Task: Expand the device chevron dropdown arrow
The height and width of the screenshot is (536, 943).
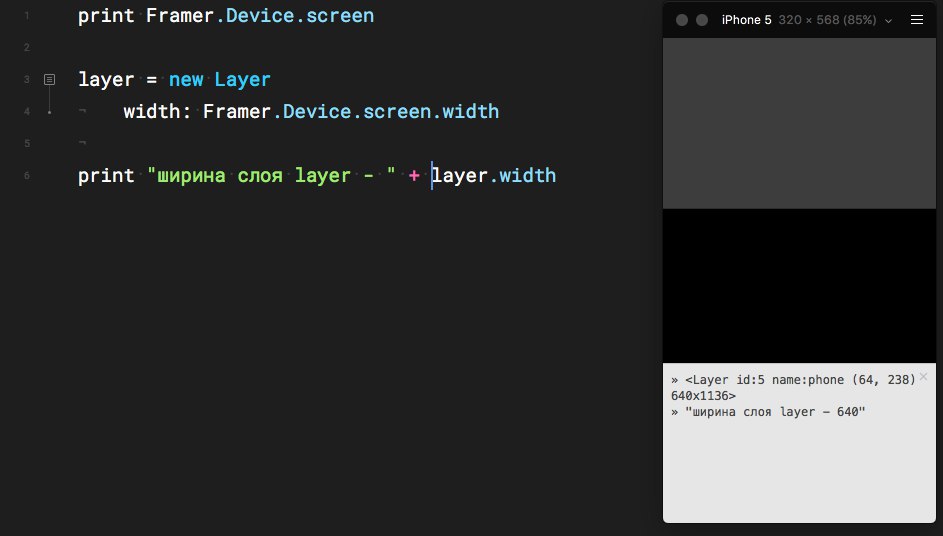Action: [x=888, y=20]
